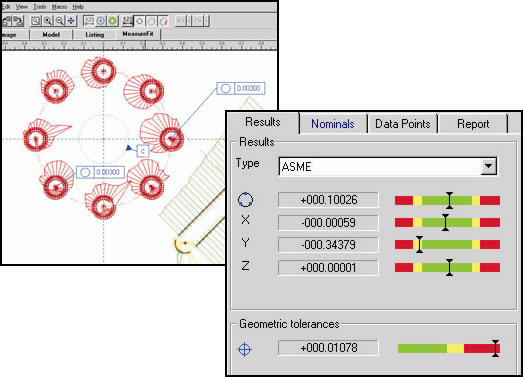The width and height of the screenshot is (523, 377).
Task: Click the true position crosshair icon
Action: (244, 349)
